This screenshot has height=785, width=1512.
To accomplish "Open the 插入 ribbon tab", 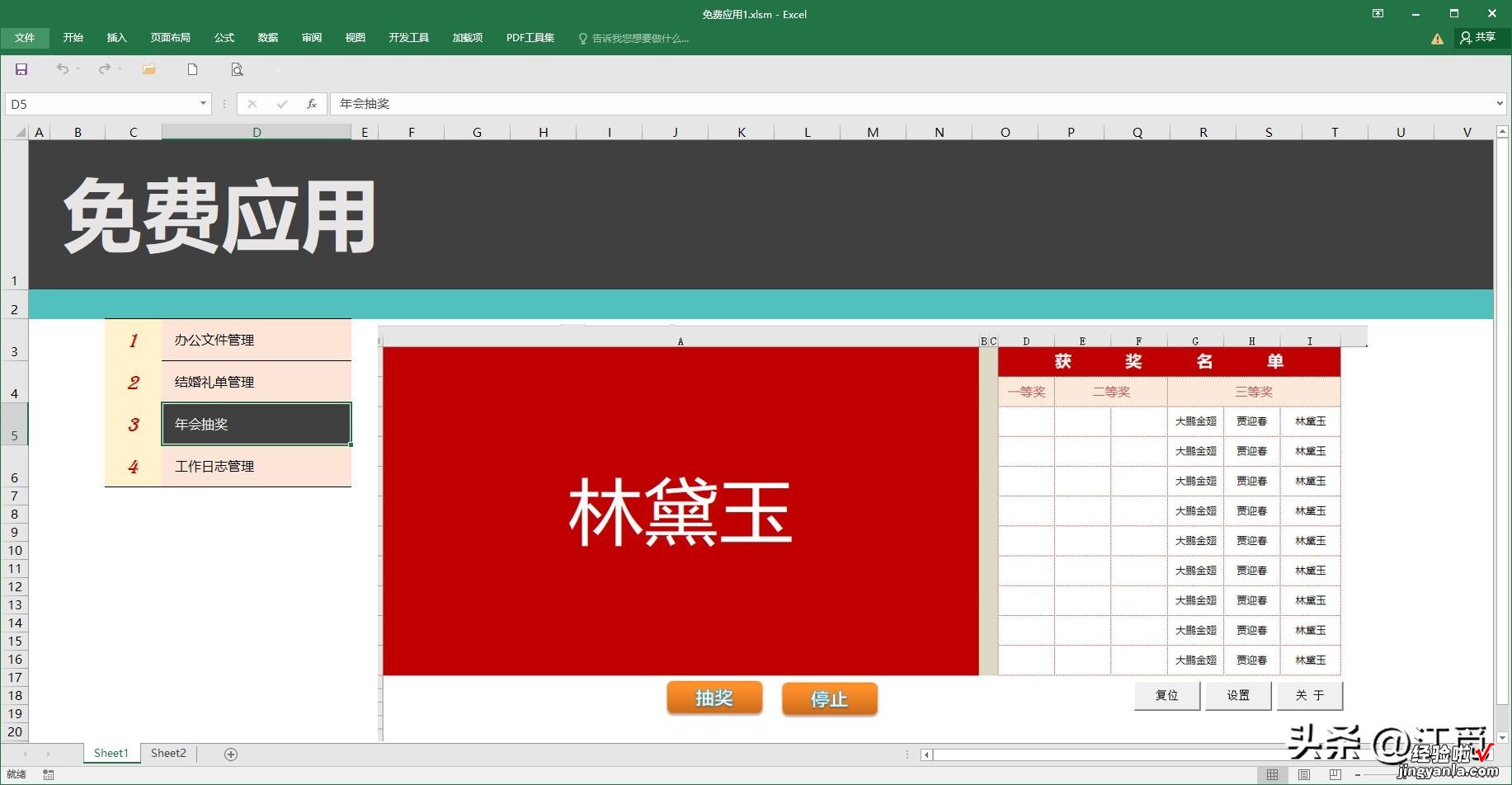I will (117, 38).
